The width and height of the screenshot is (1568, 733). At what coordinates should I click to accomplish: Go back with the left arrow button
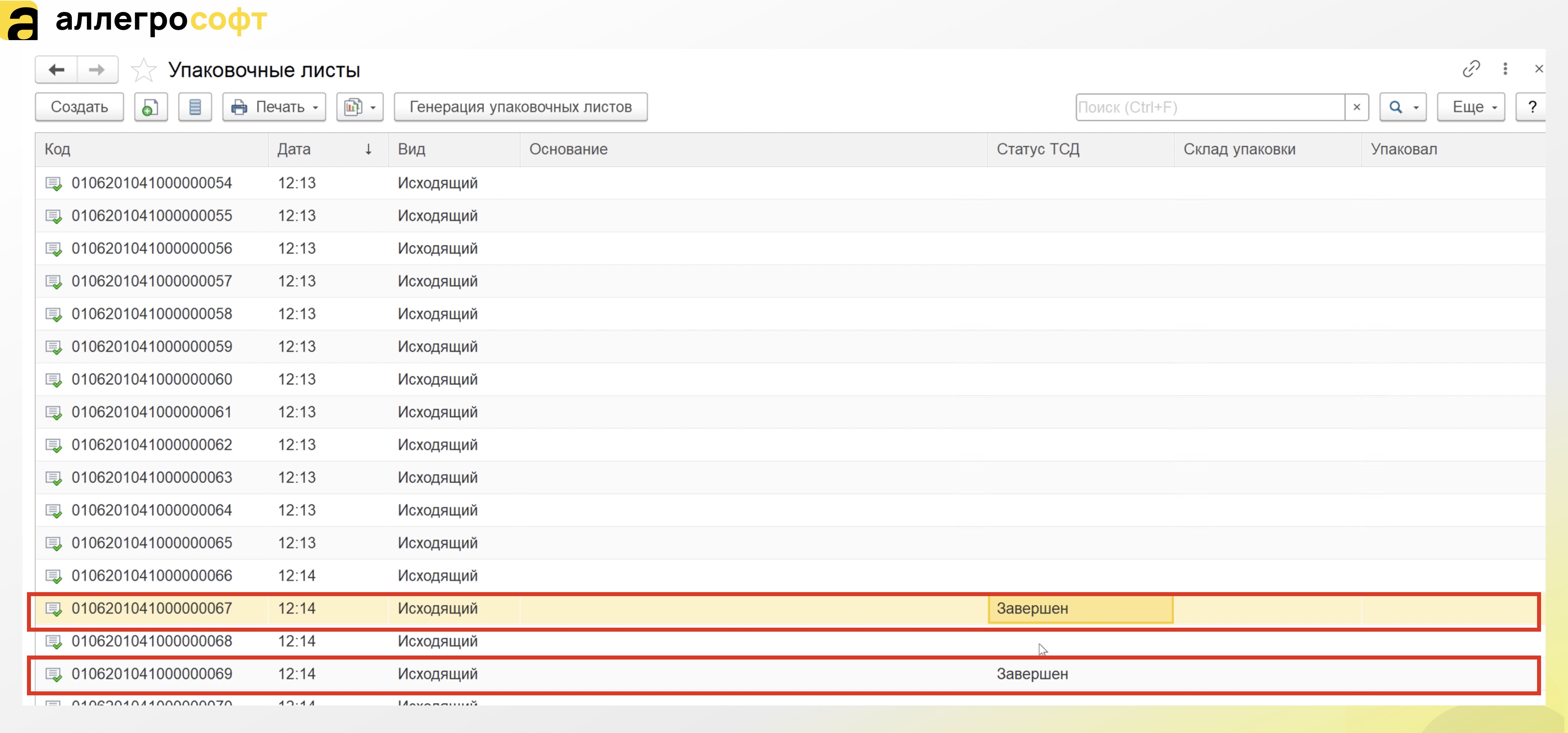[57, 70]
